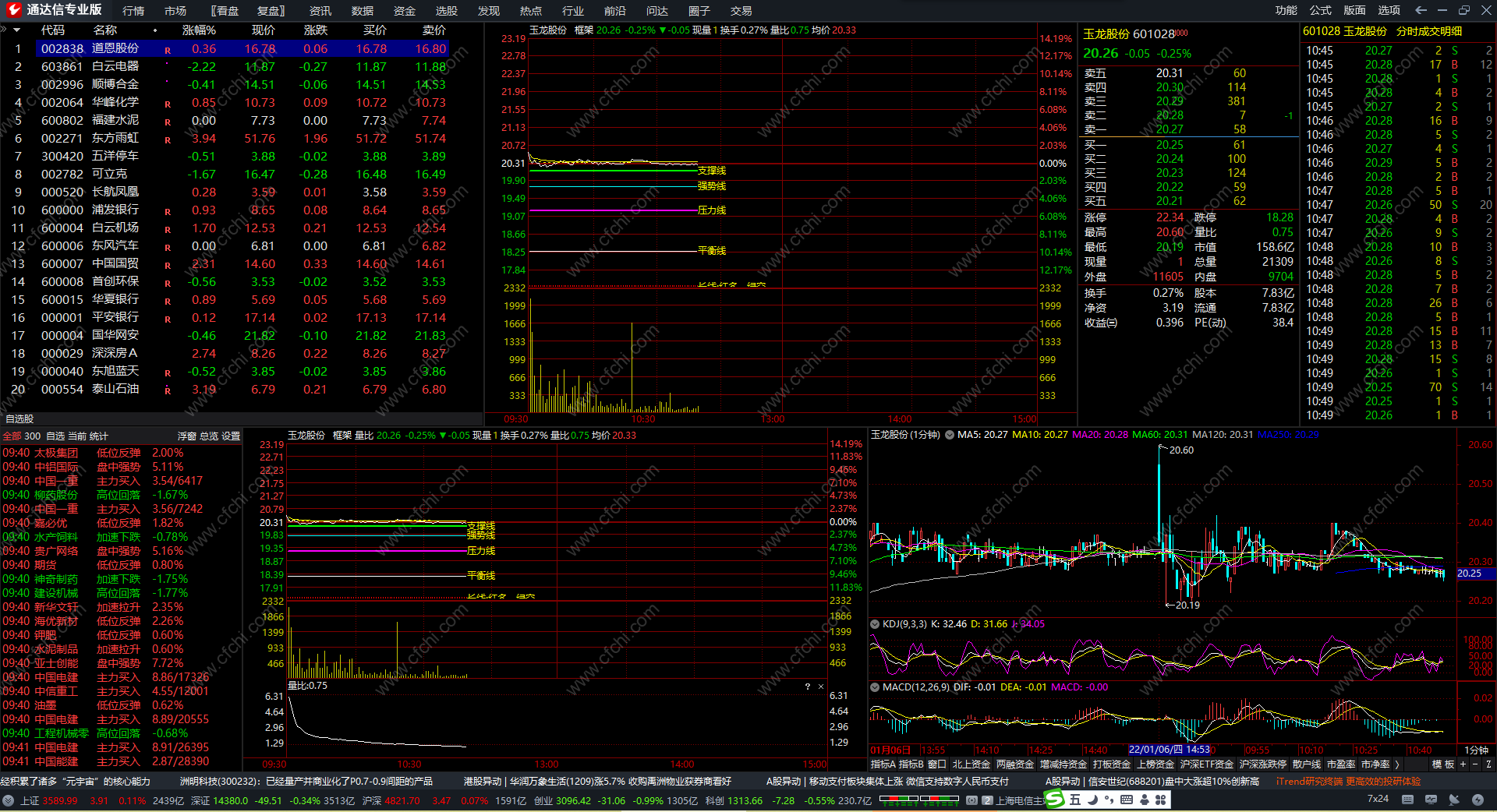
Task: Switch the IME 五 wubi mode icon
Action: pyautogui.click(x=1075, y=800)
